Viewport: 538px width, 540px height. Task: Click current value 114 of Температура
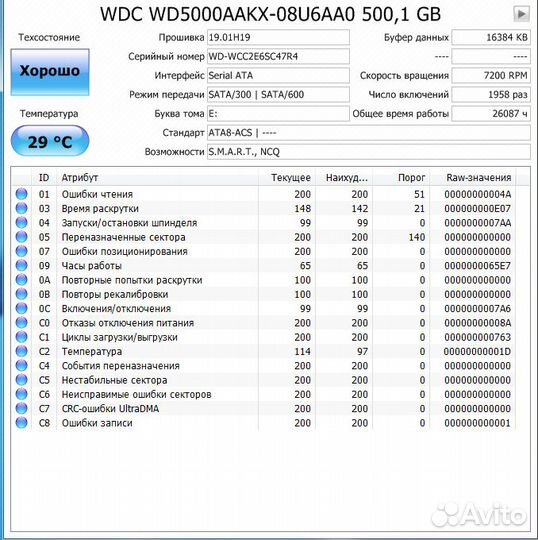pyautogui.click(x=302, y=352)
